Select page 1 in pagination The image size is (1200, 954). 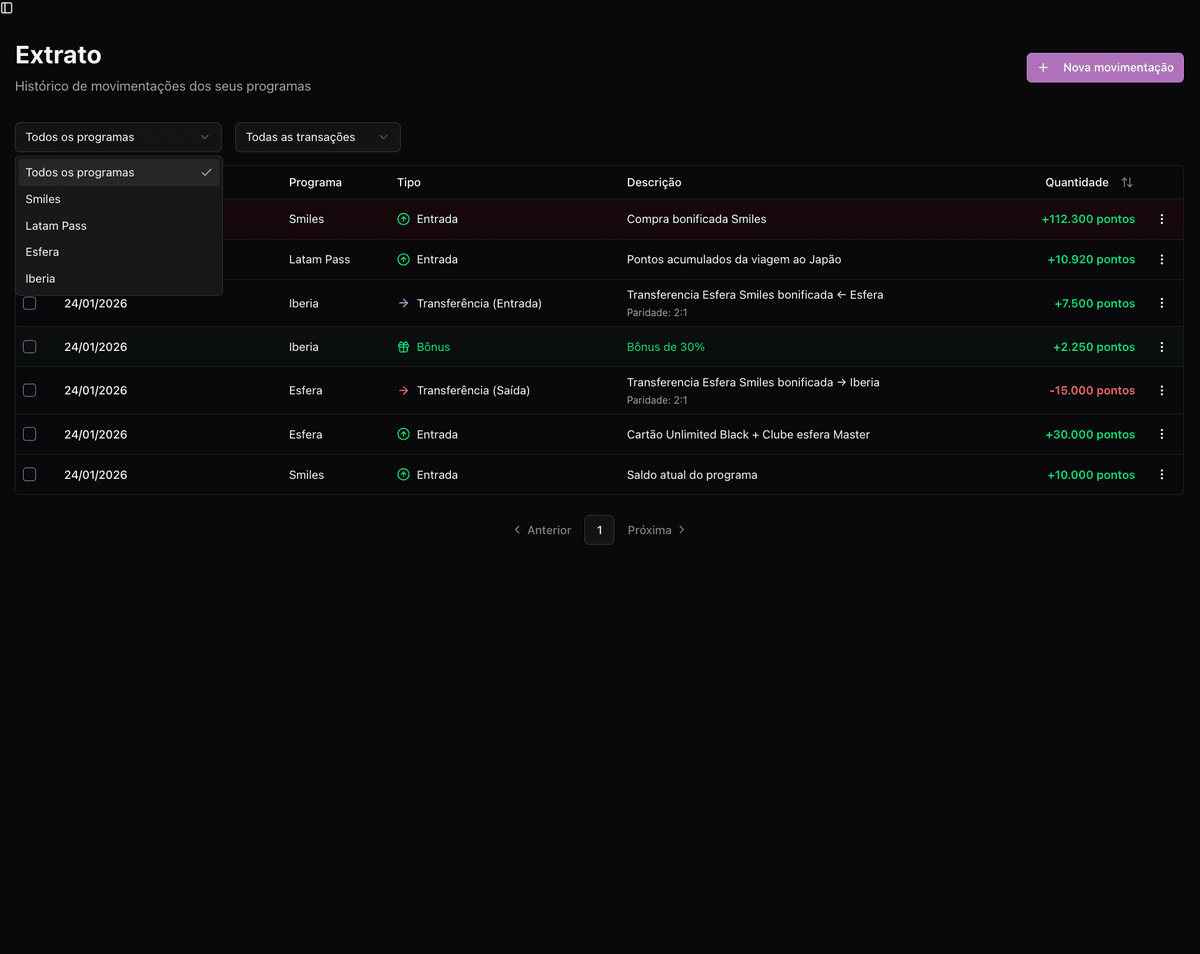(x=599, y=530)
